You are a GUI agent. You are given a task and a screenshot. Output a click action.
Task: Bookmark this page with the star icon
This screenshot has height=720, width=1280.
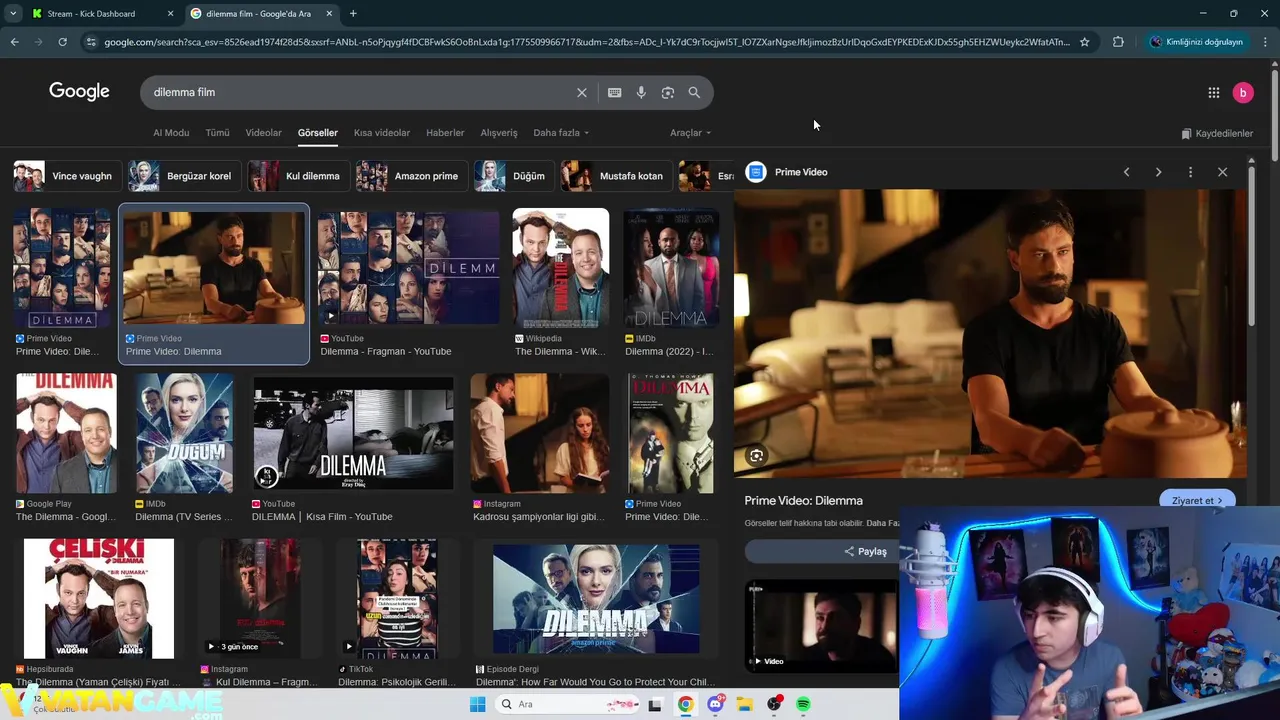pos(1084,42)
